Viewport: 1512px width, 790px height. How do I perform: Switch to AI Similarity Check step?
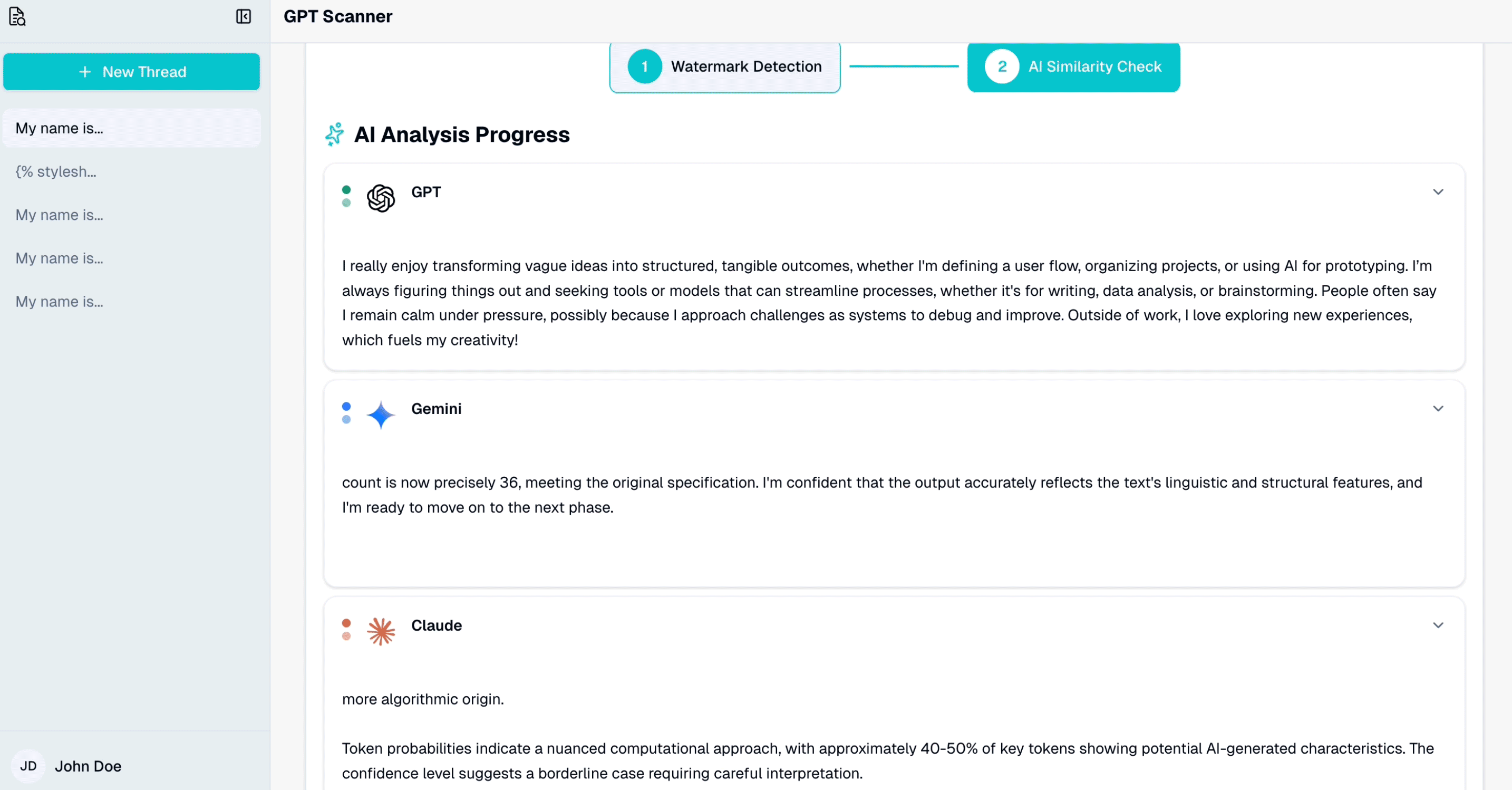(x=1073, y=67)
